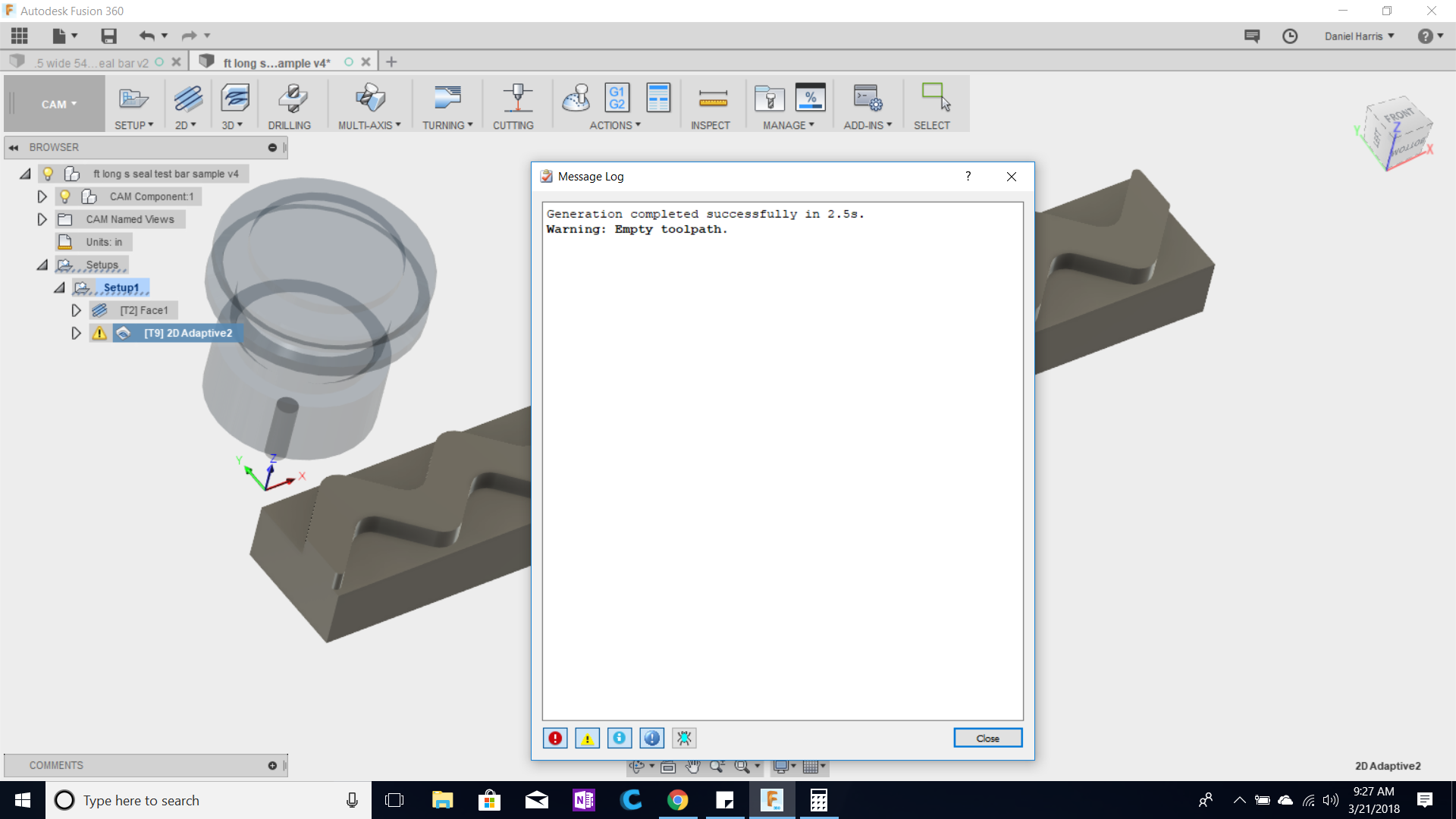The image size is (1456, 819).
Task: Click the Simulate icon in Actions
Action: pyautogui.click(x=576, y=99)
